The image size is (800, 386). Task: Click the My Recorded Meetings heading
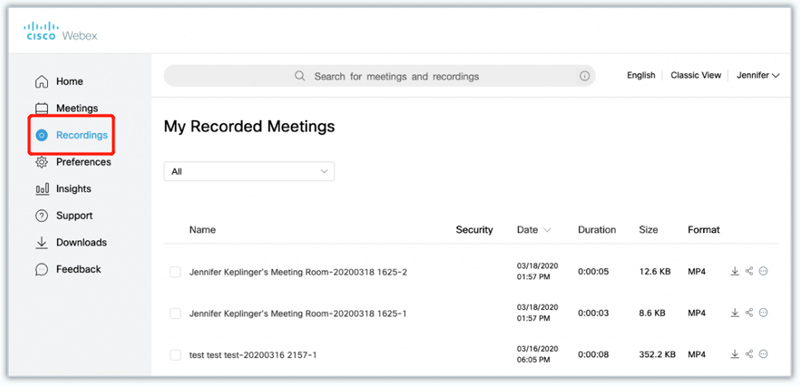pos(249,126)
